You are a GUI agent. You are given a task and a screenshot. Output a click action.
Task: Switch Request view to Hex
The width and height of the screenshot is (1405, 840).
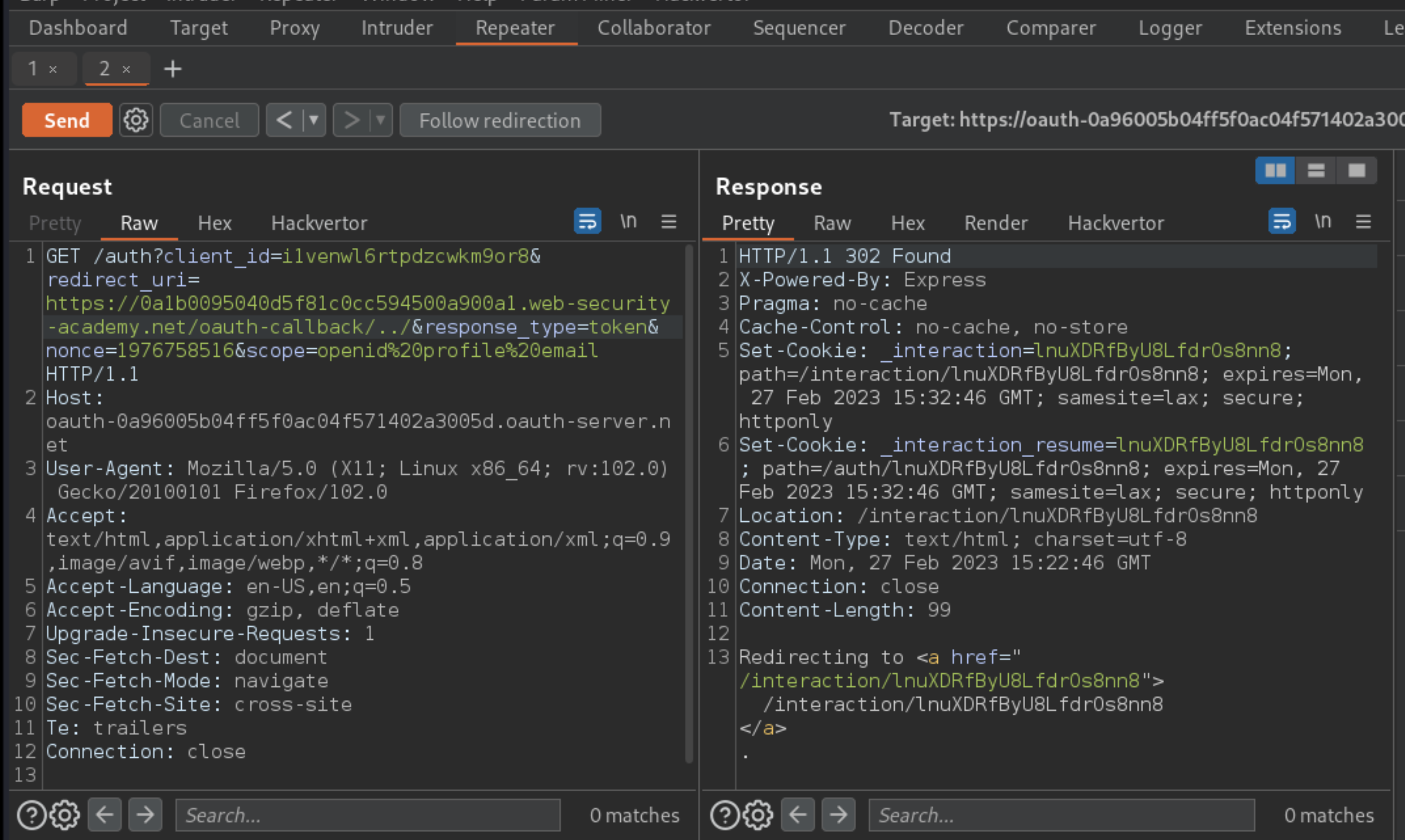click(214, 223)
